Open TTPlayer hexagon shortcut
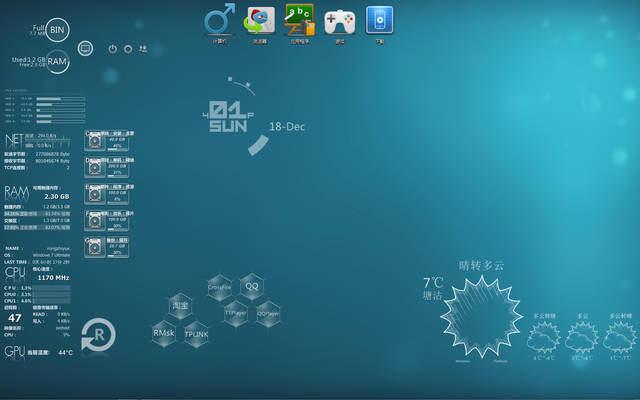 point(235,312)
